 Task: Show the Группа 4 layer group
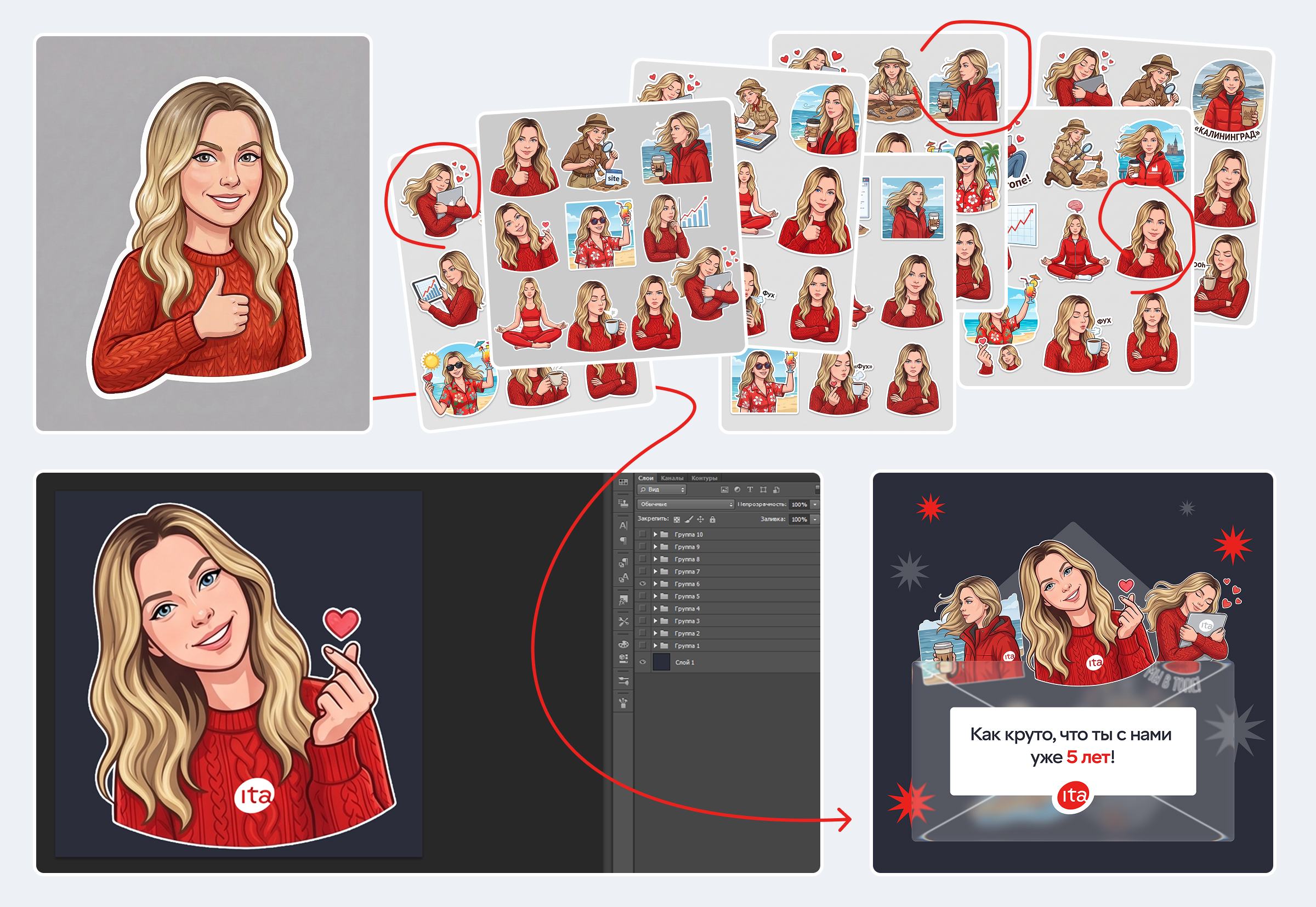(643, 609)
